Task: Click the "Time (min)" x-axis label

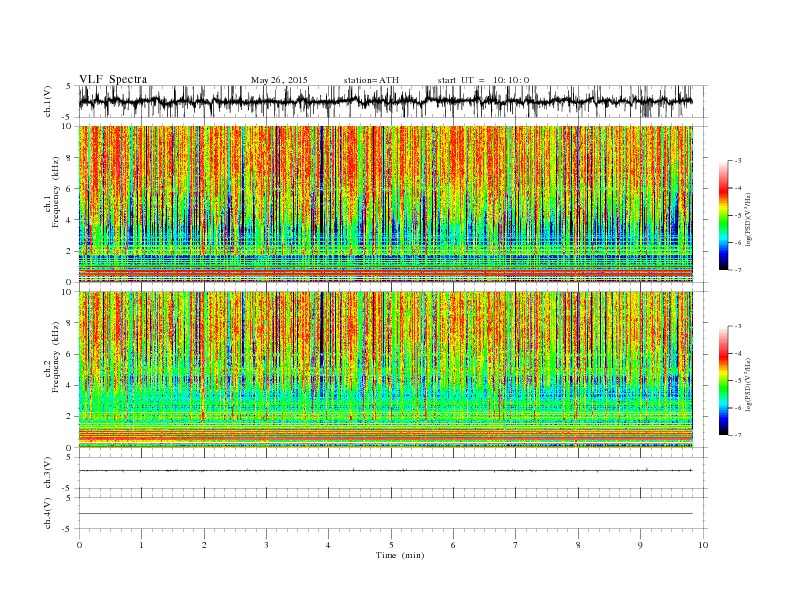Action: (x=400, y=555)
